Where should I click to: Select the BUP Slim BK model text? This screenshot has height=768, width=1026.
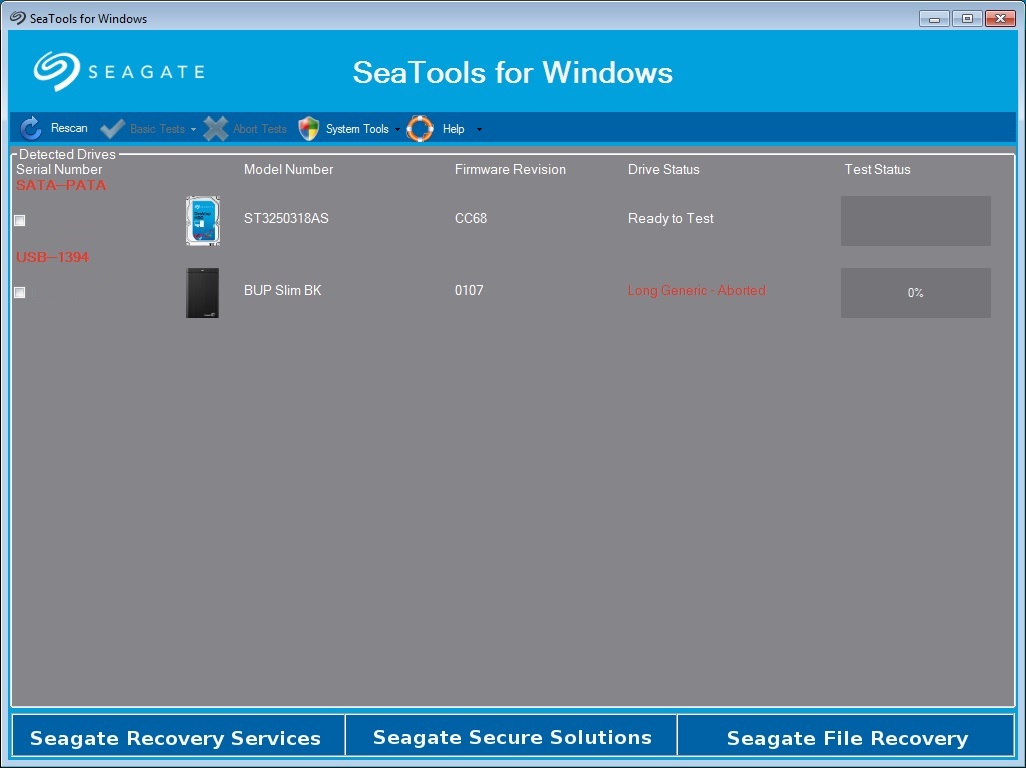[x=283, y=290]
